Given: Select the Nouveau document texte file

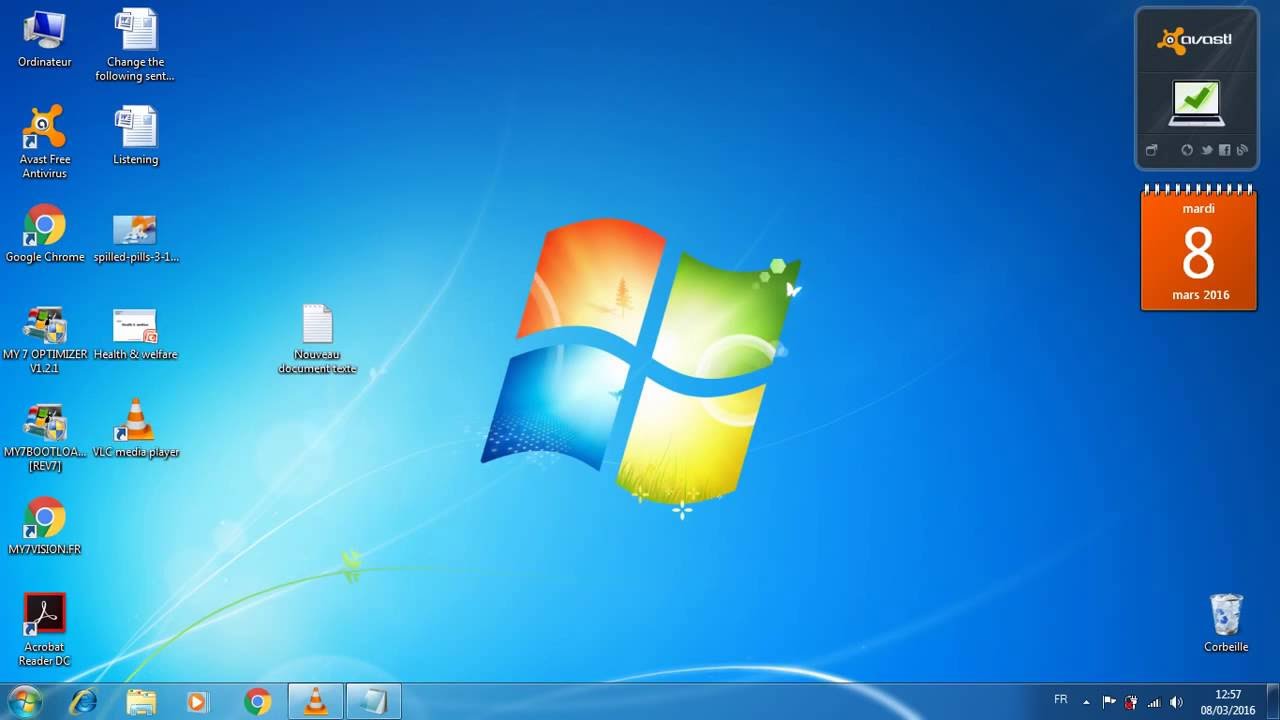Looking at the screenshot, I should click(317, 339).
